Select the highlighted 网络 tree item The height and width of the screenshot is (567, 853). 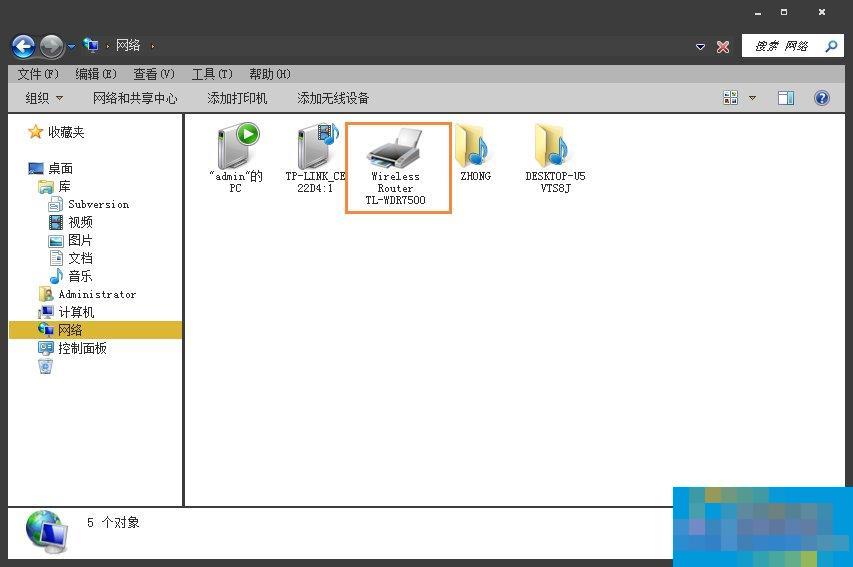96,330
